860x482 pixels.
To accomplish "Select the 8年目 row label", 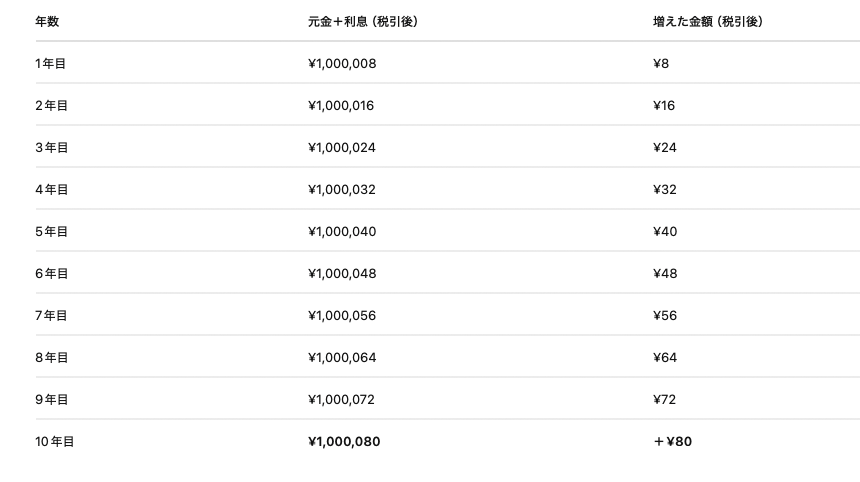I will click(x=51, y=358).
